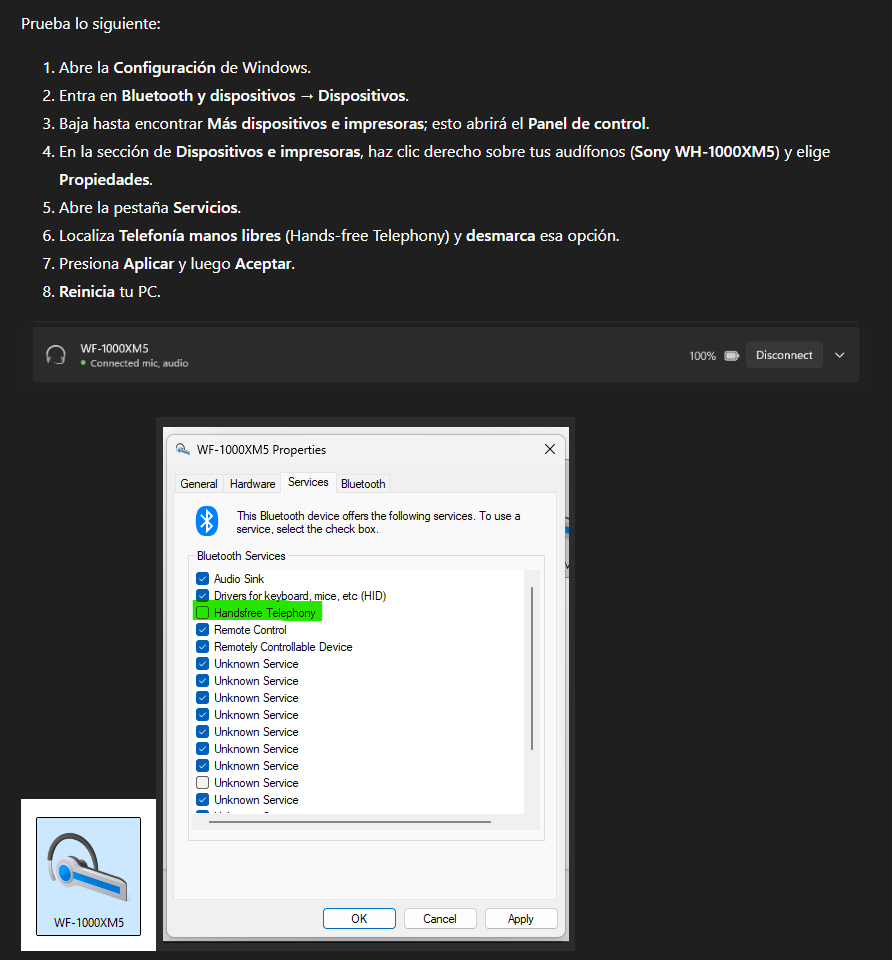Screen dimensions: 892x960
Task: Click the headphones icon beside WF-1000XM5 device row
Action: coord(56,354)
